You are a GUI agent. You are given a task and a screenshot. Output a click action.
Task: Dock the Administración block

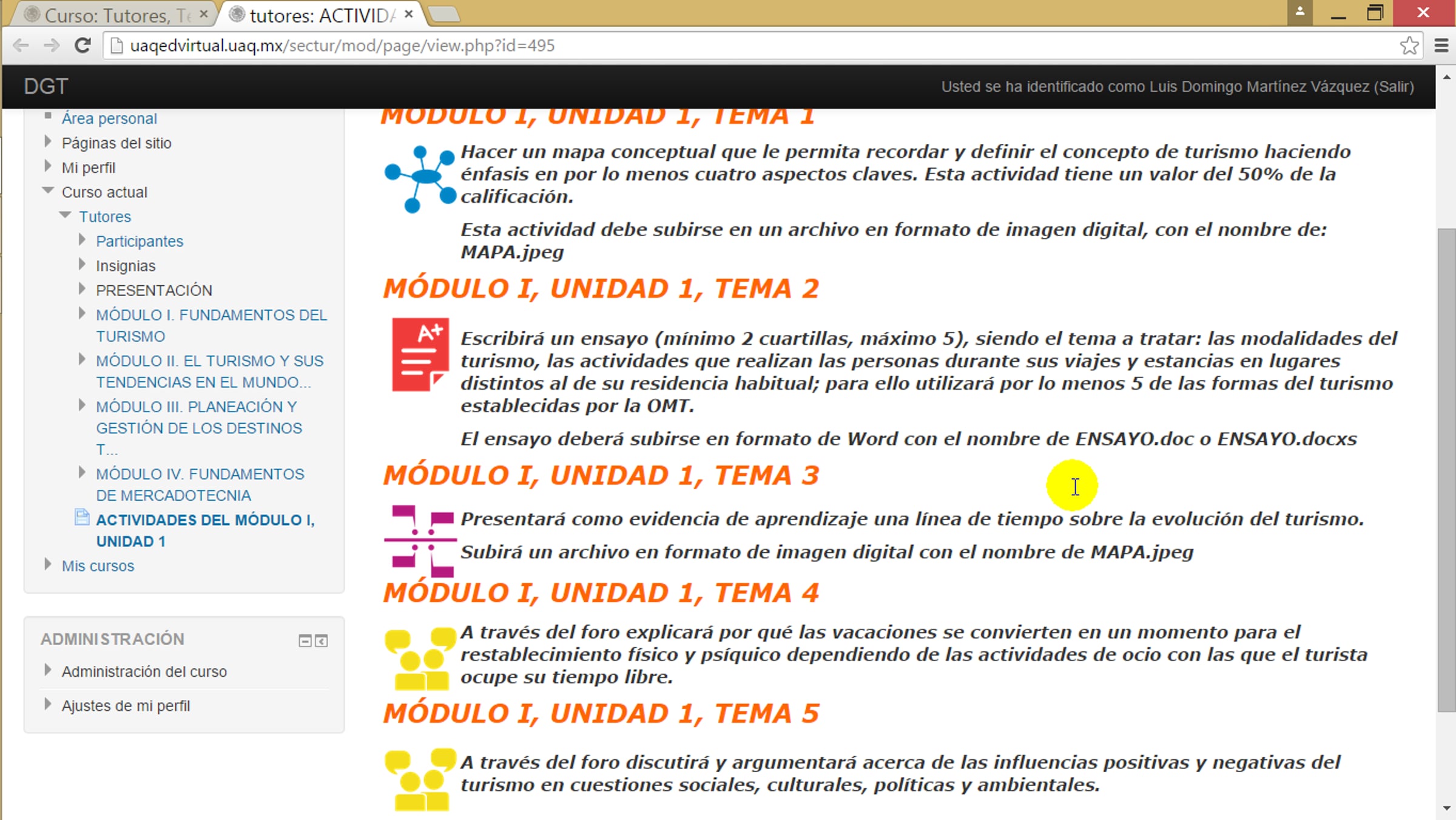point(322,640)
